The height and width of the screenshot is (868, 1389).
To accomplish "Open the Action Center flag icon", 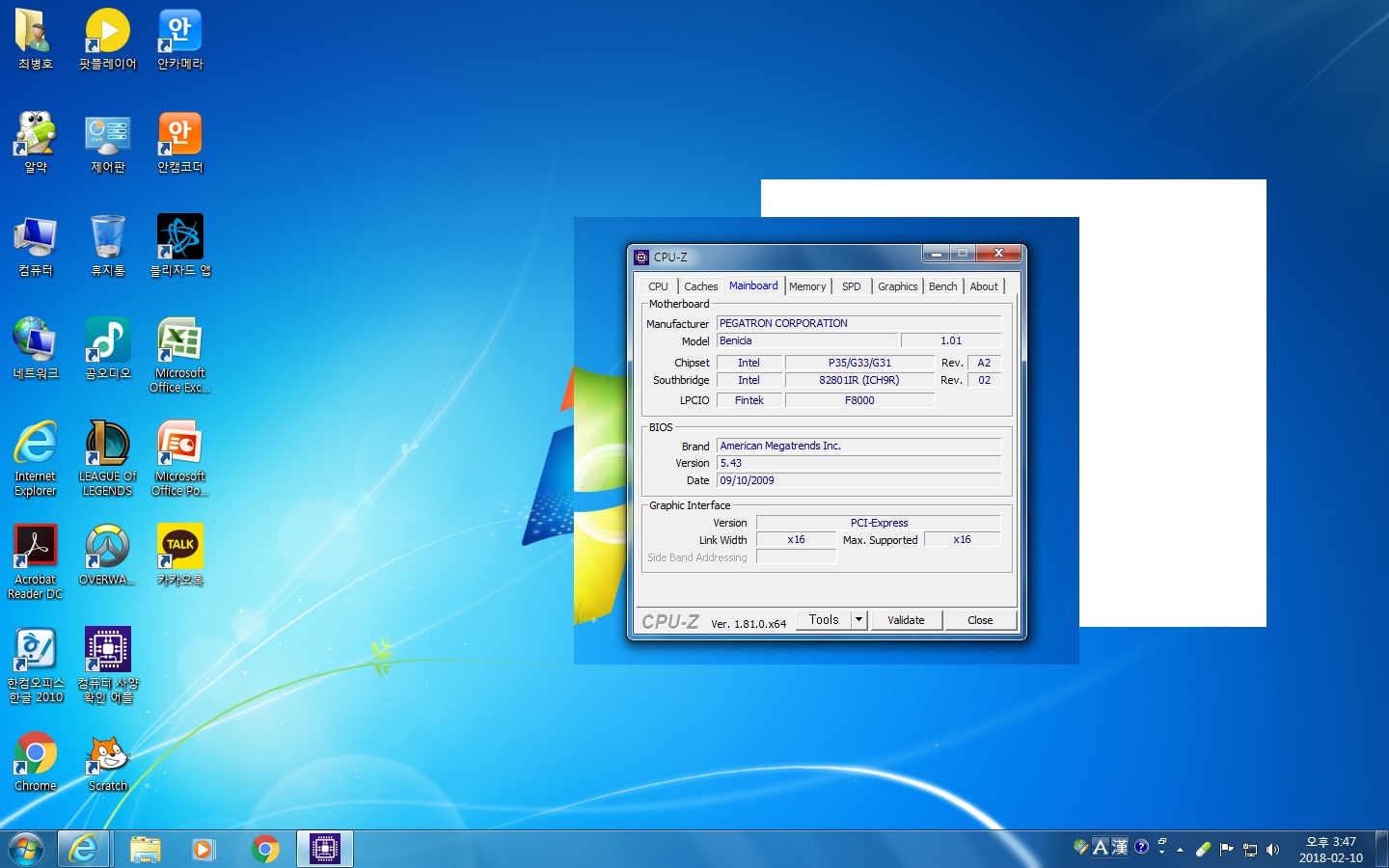I will tap(1226, 850).
